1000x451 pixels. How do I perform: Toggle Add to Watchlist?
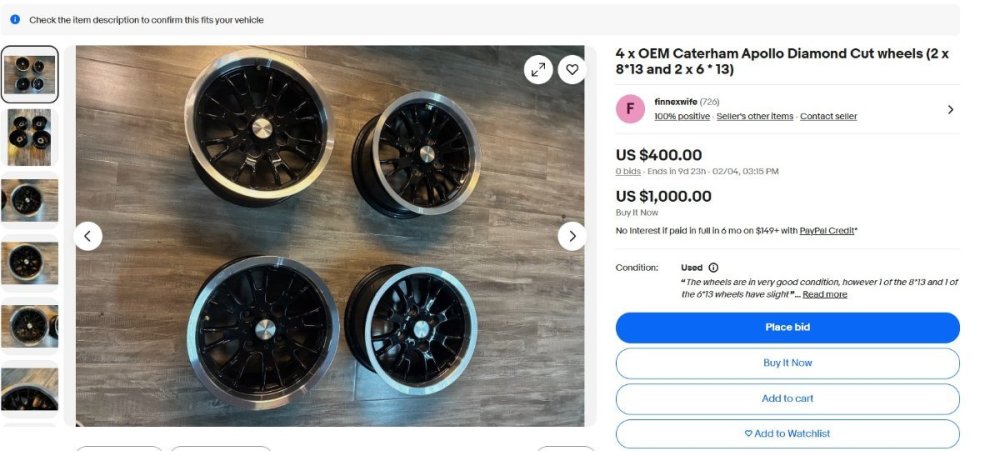[787, 433]
